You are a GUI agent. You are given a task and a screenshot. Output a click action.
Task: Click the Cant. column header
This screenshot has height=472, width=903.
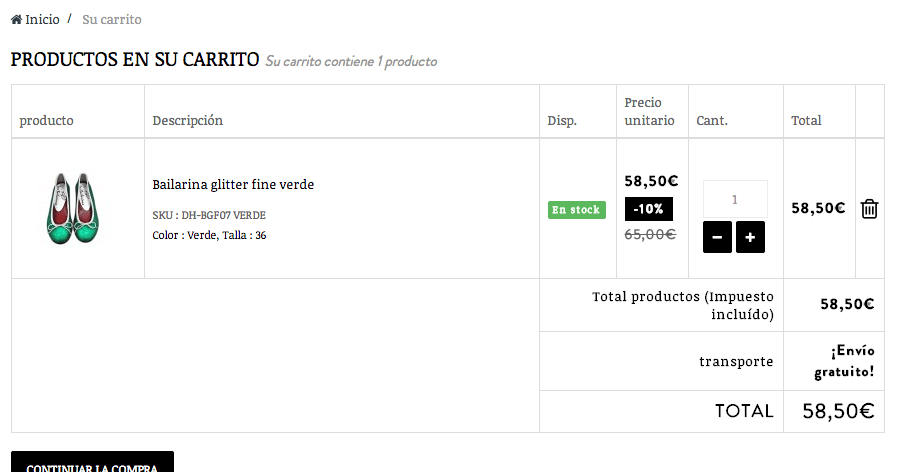[712, 120]
